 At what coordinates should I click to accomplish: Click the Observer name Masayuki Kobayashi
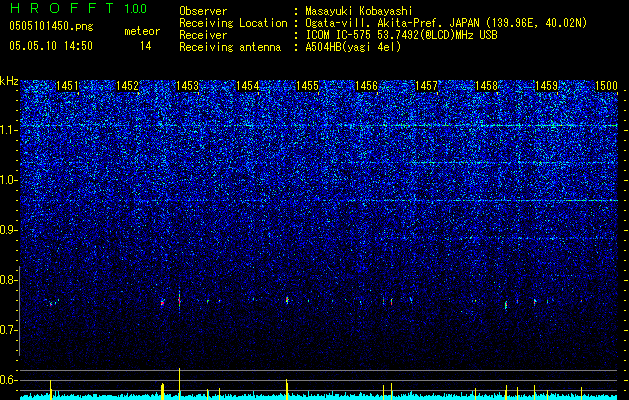point(359,11)
